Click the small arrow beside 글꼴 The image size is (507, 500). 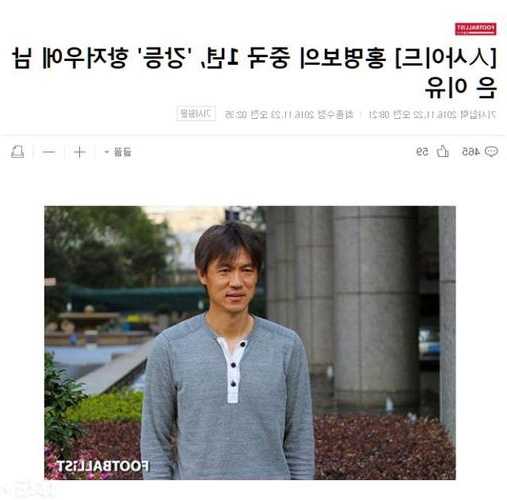click(107, 152)
